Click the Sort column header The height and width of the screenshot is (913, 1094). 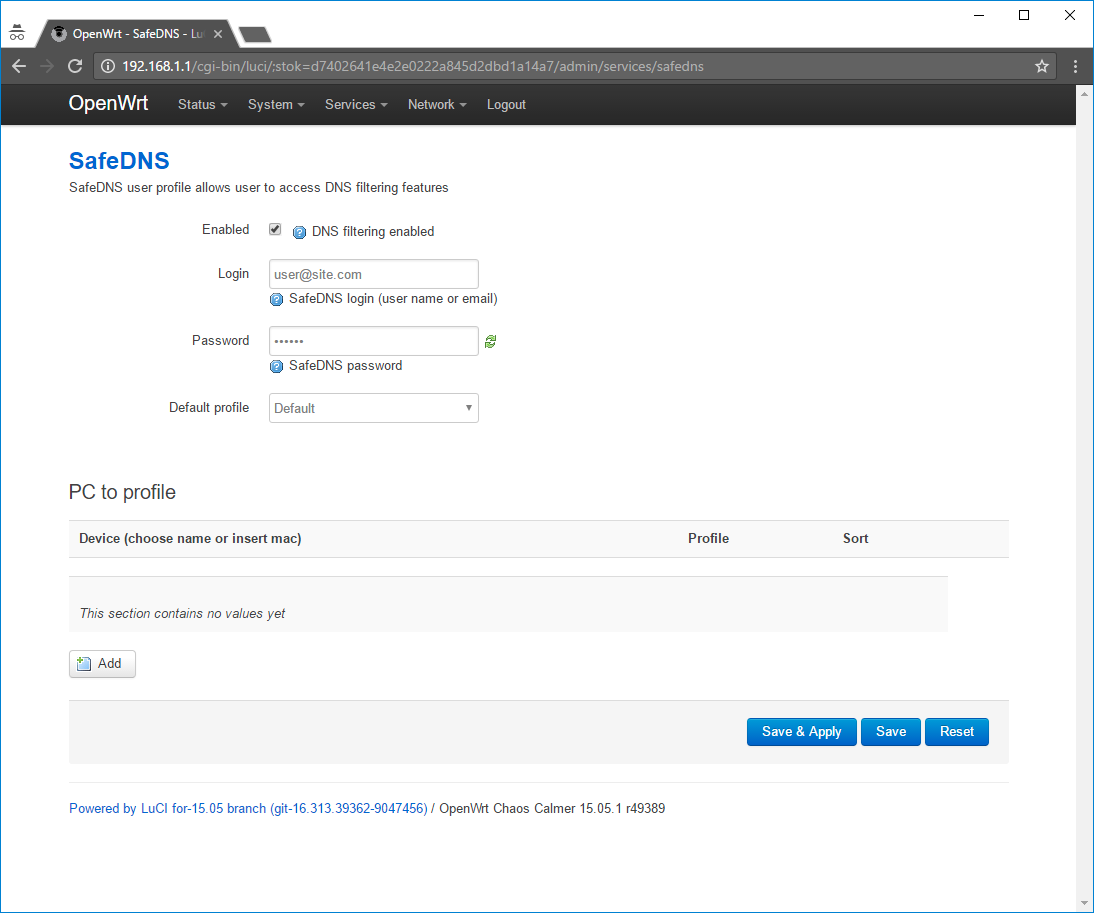(855, 538)
